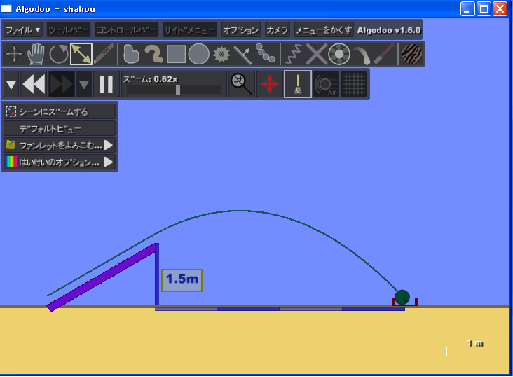This screenshot has height=377, width=513.
Task: Click シーンにズームする button
Action: [x=60, y=112]
